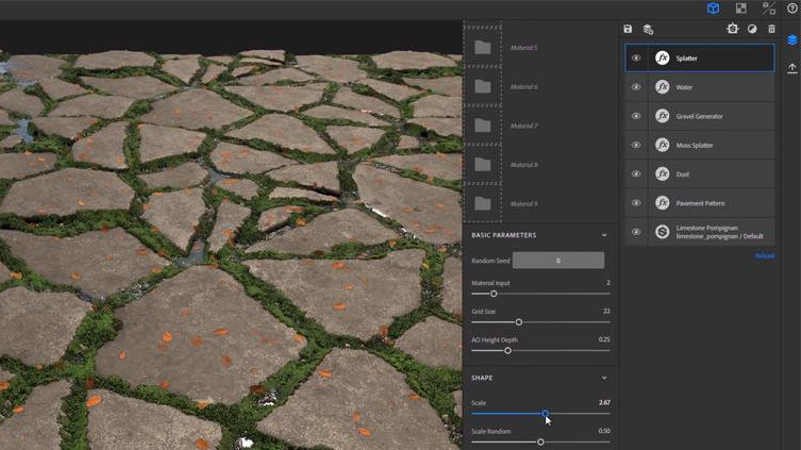Click the bake gear icon above the layers
Image resolution: width=801 pixels, height=450 pixels.
[x=733, y=29]
